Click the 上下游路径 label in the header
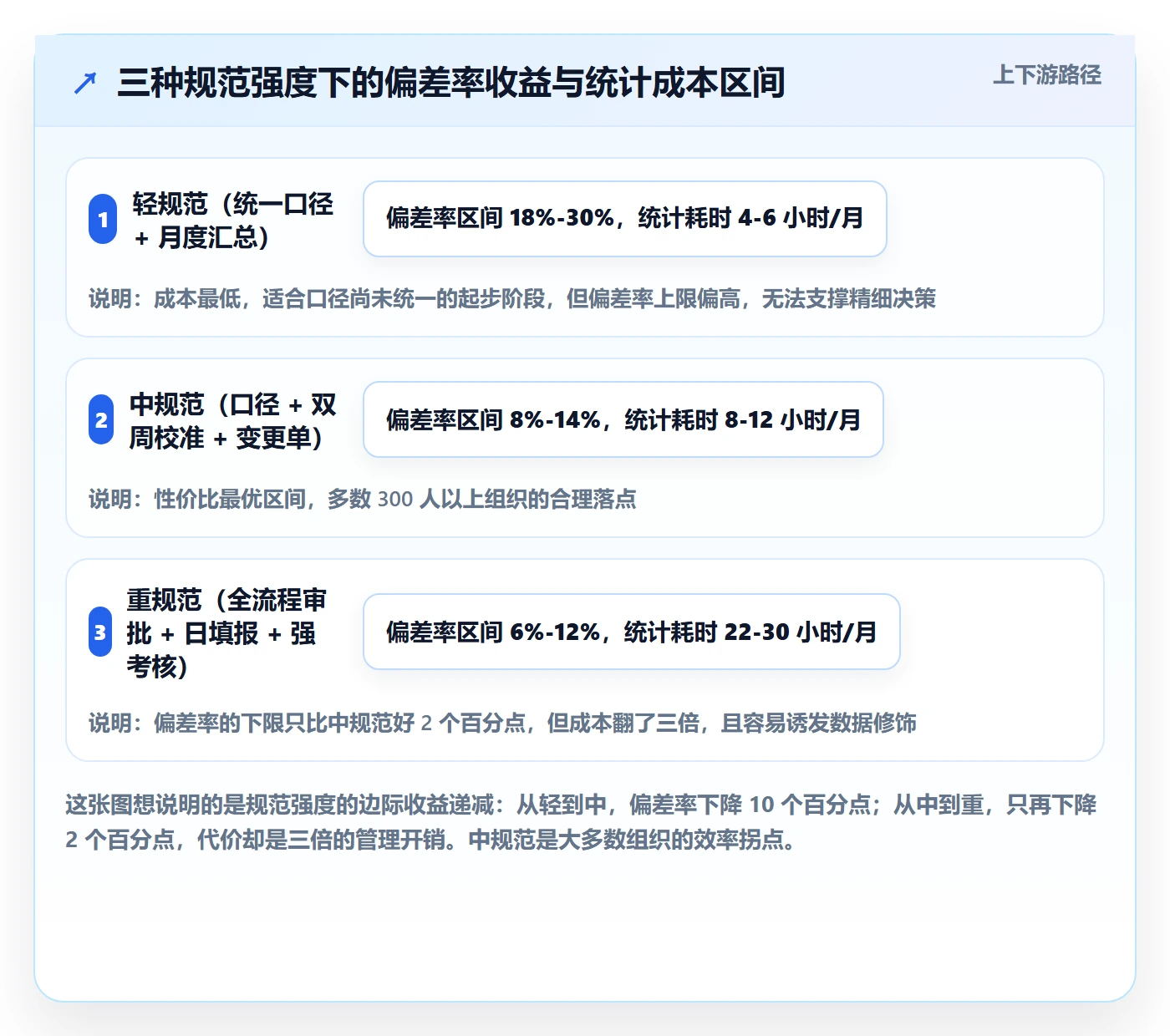The height and width of the screenshot is (1036, 1170). point(1047,75)
